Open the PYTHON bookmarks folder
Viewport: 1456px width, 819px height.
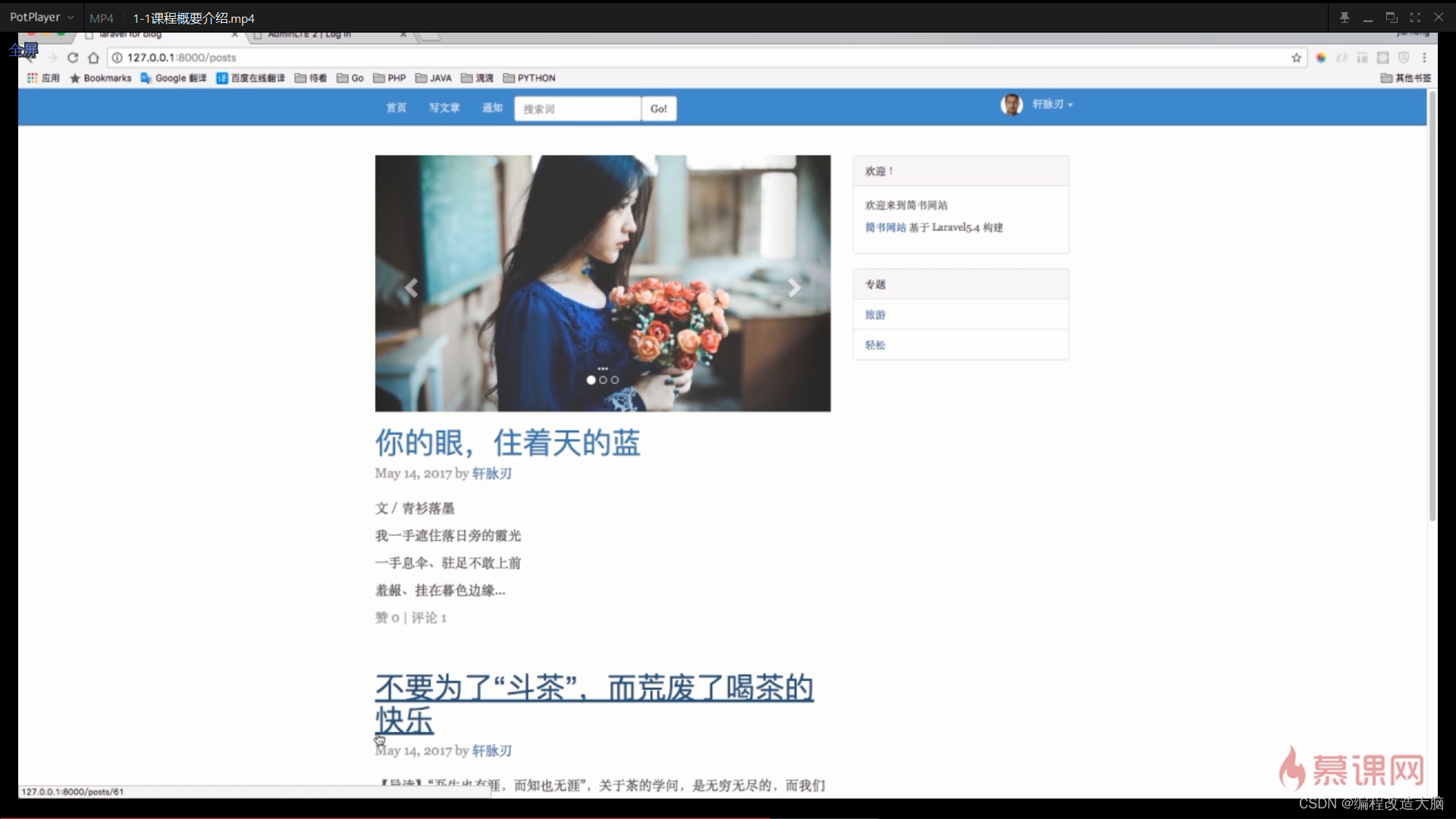pos(529,78)
